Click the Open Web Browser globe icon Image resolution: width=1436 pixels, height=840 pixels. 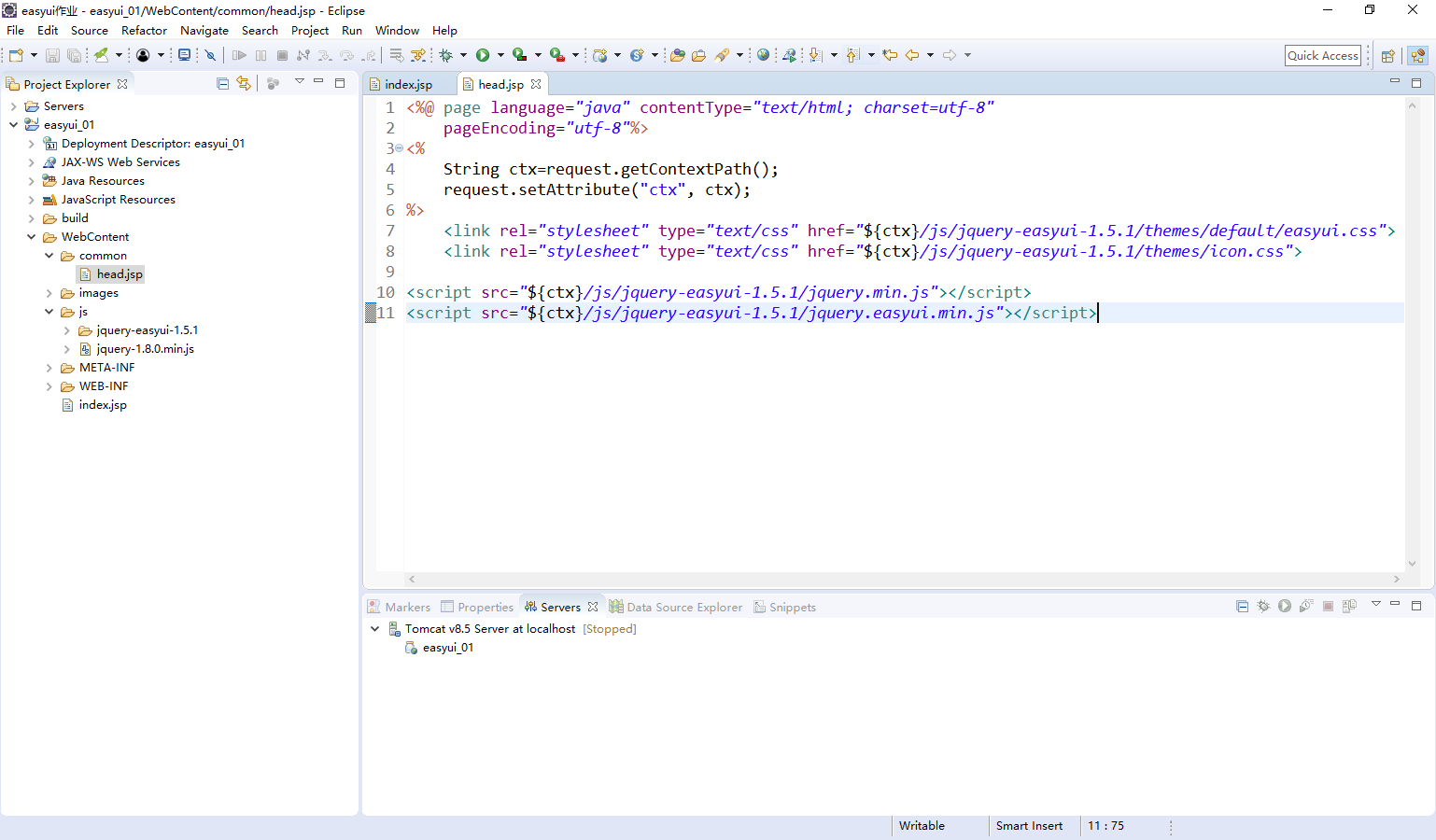click(763, 55)
